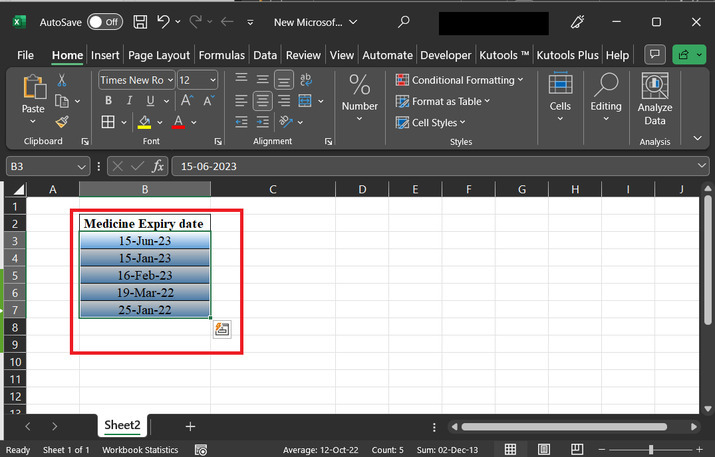
Task: Toggle the AutoSave switch
Action: 104,22
